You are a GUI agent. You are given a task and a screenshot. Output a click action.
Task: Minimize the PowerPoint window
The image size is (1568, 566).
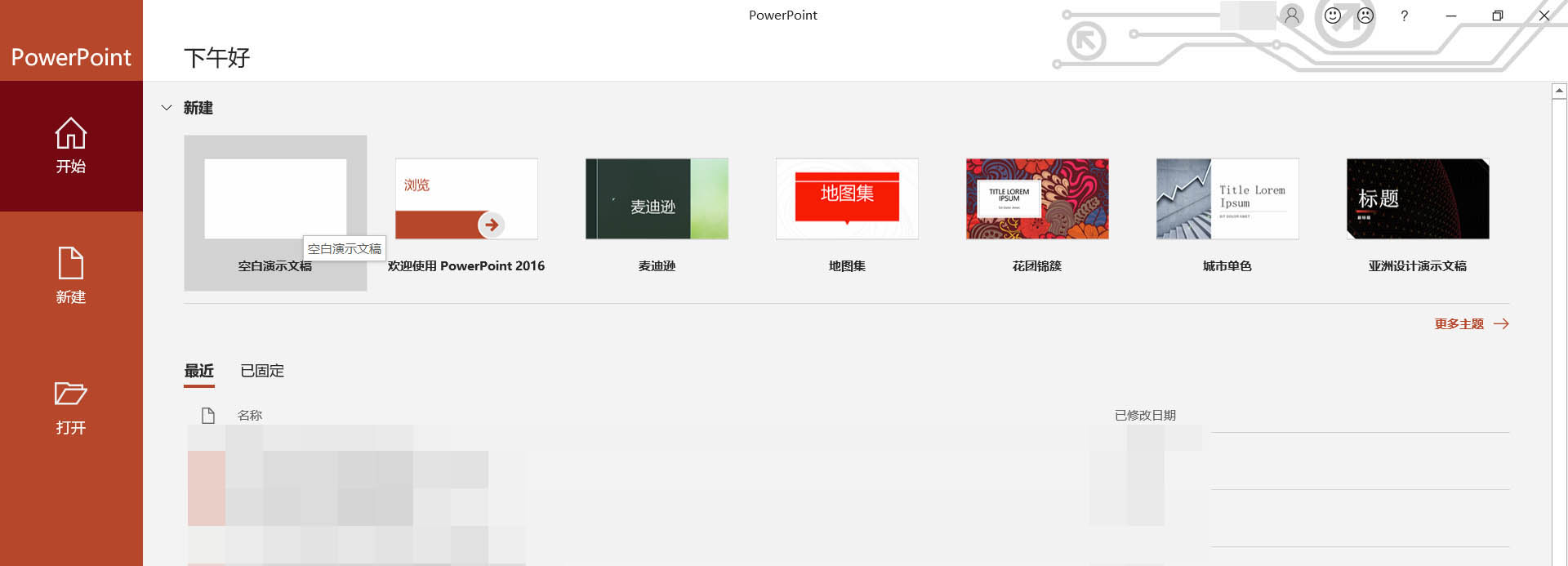pyautogui.click(x=1451, y=16)
